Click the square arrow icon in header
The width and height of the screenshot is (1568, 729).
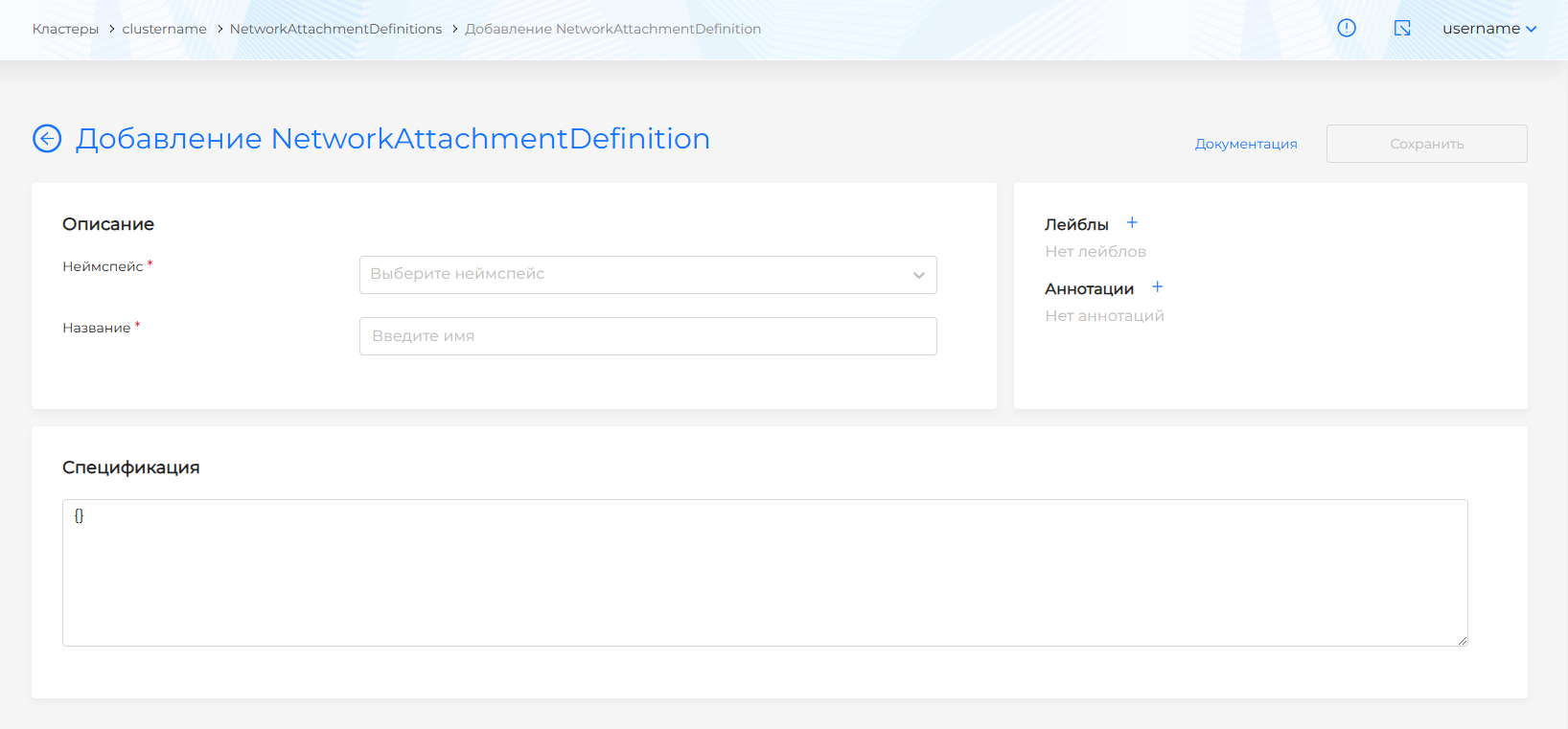point(1402,29)
